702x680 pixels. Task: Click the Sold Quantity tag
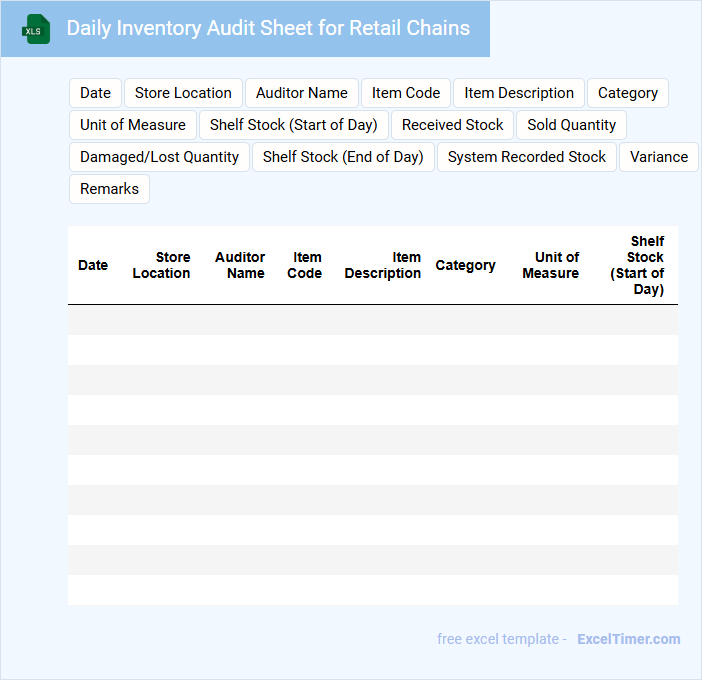(x=571, y=125)
